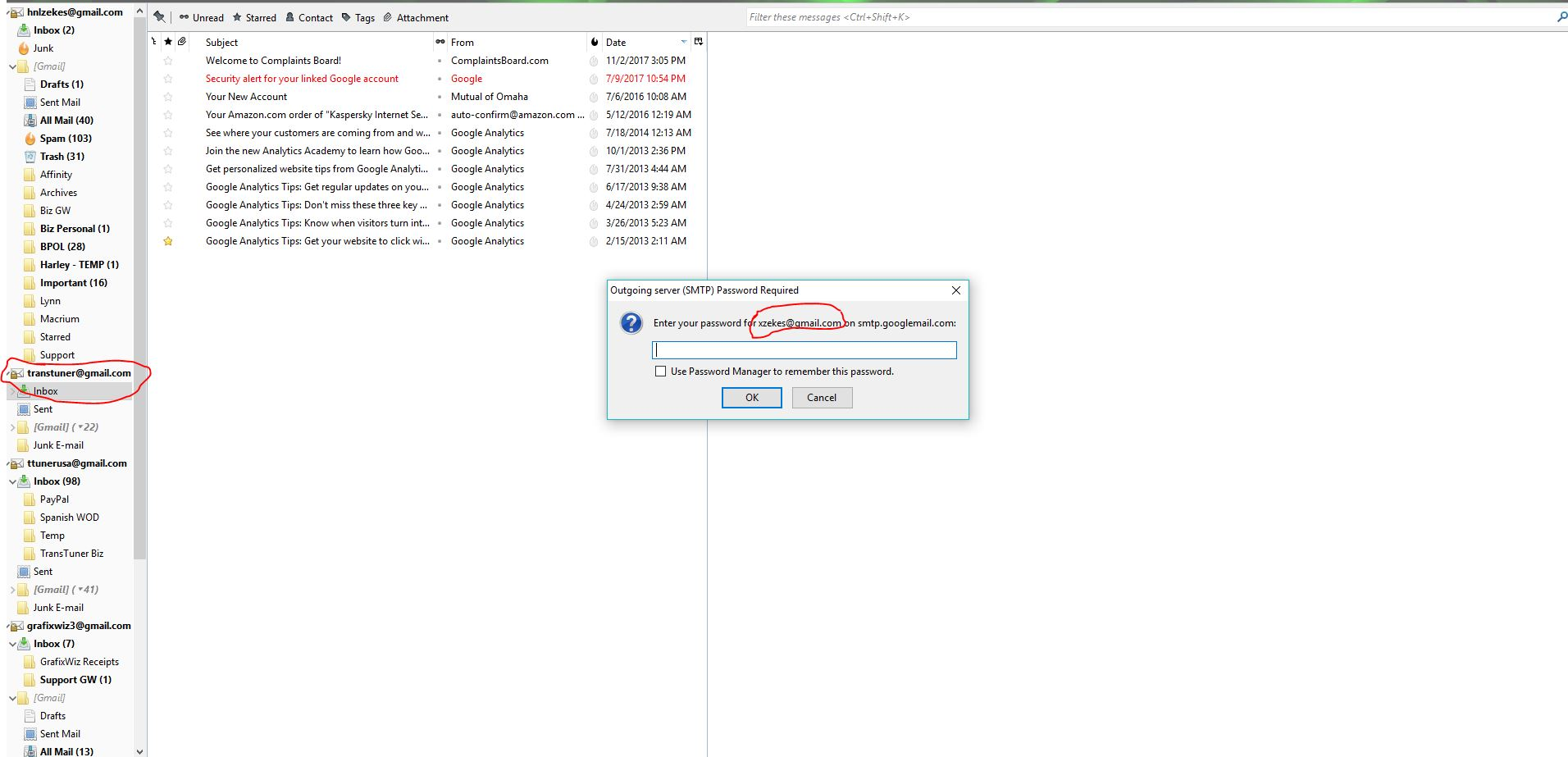The width and height of the screenshot is (1568, 757).
Task: Click the folder pane scrollbar down arrow
Action: (x=139, y=750)
